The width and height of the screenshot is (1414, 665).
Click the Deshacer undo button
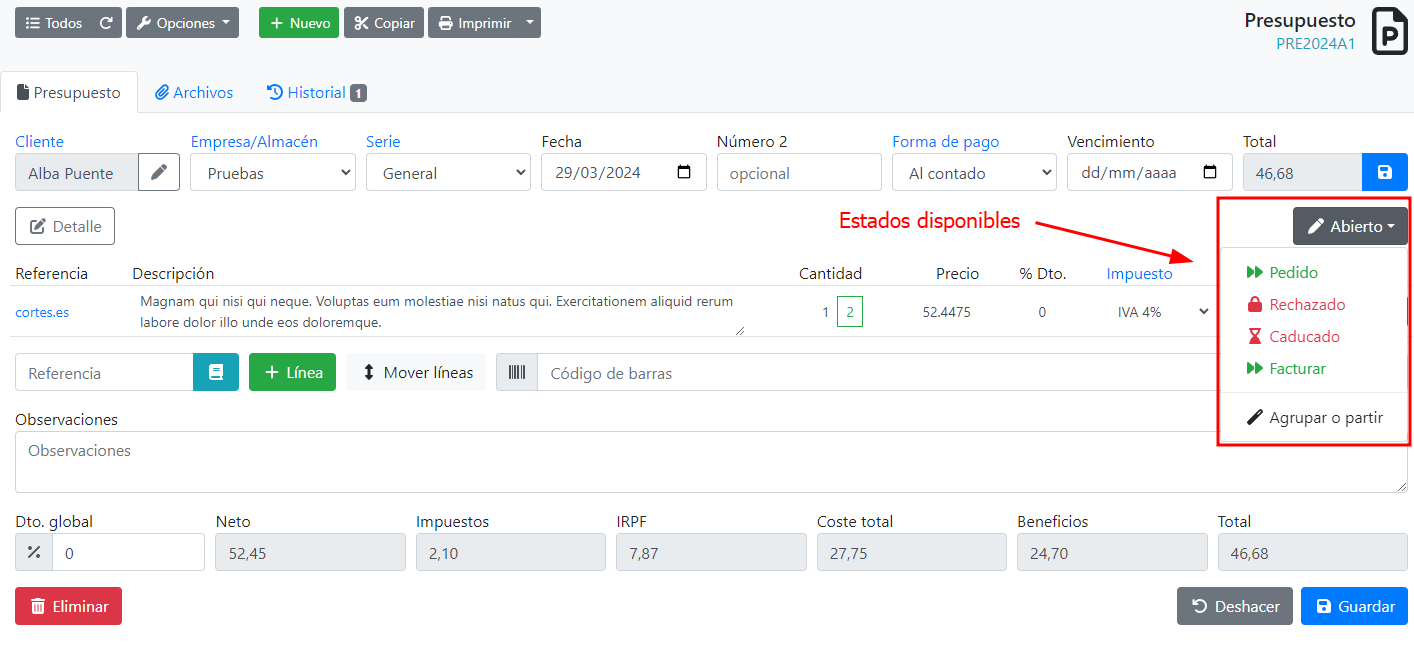coord(1235,606)
